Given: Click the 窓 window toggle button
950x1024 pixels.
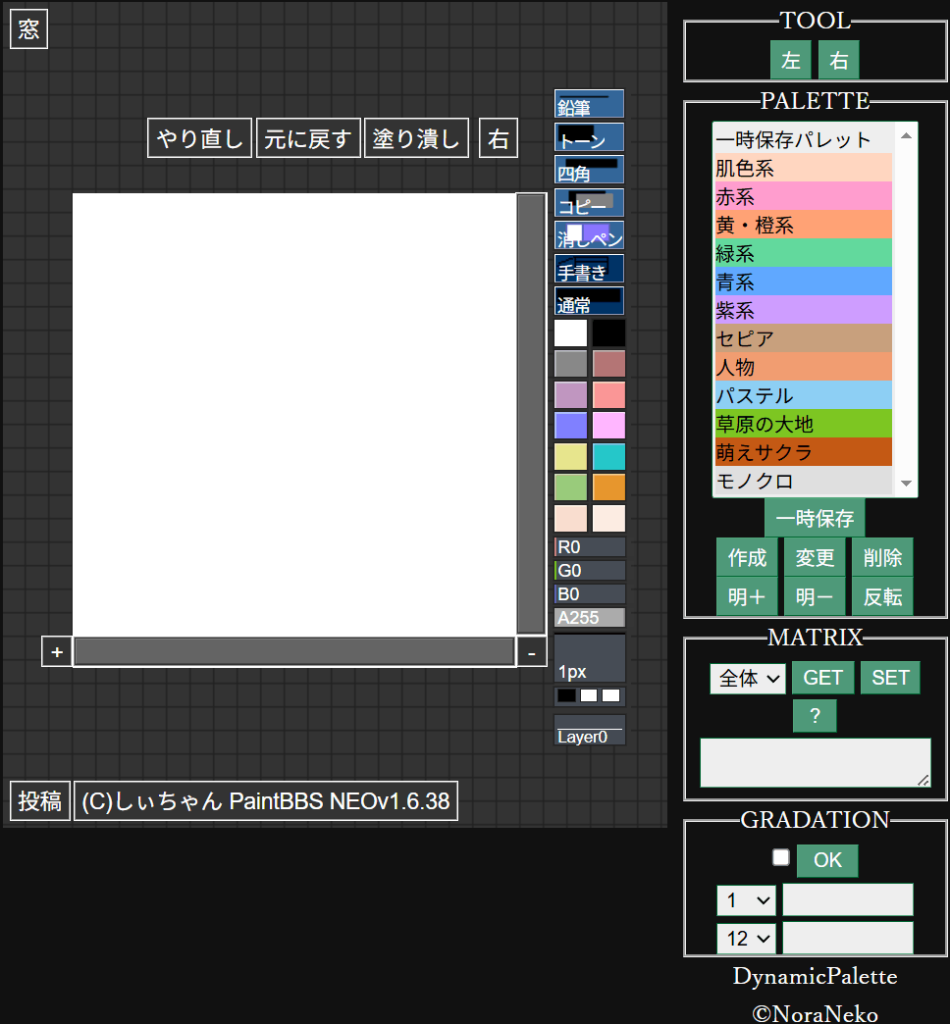Looking at the screenshot, I should (29, 30).
